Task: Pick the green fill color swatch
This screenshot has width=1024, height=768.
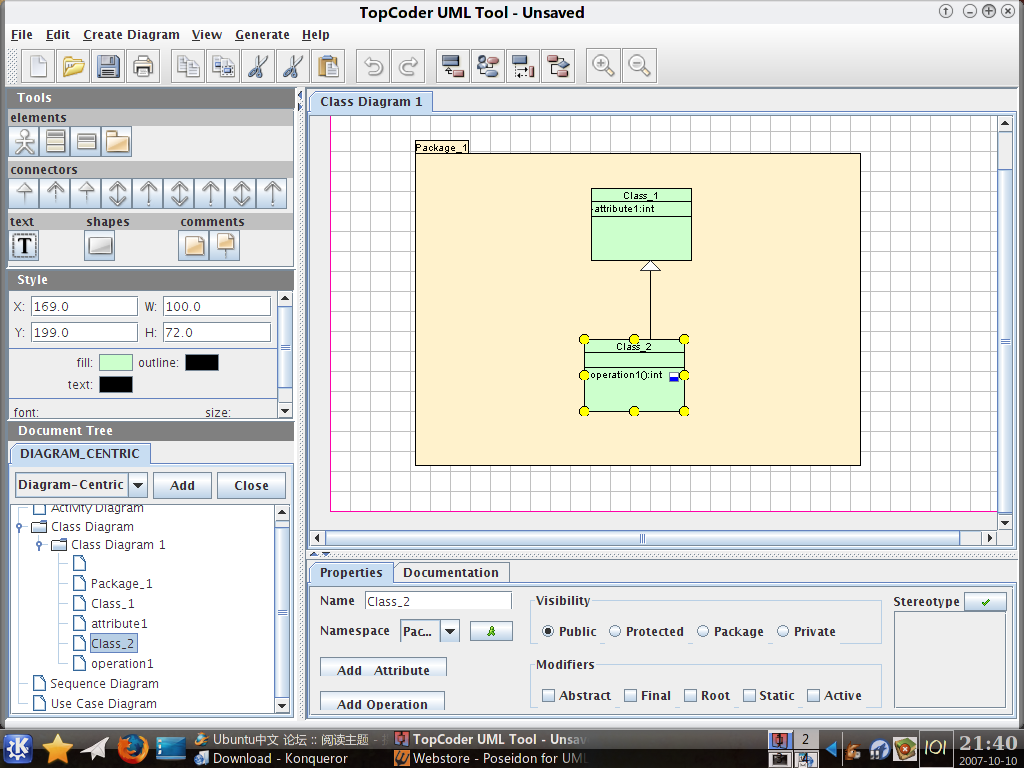Action: [116, 362]
